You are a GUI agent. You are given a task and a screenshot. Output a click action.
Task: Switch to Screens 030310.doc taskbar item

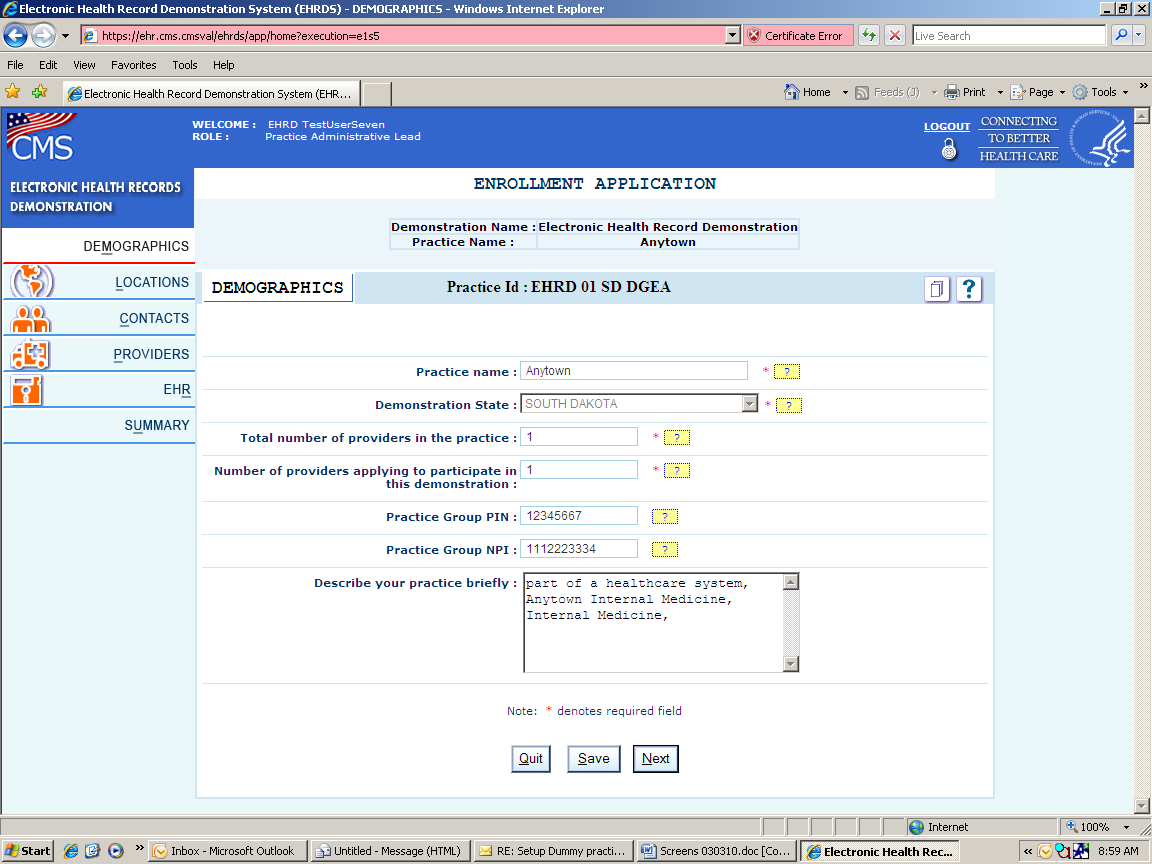click(716, 851)
